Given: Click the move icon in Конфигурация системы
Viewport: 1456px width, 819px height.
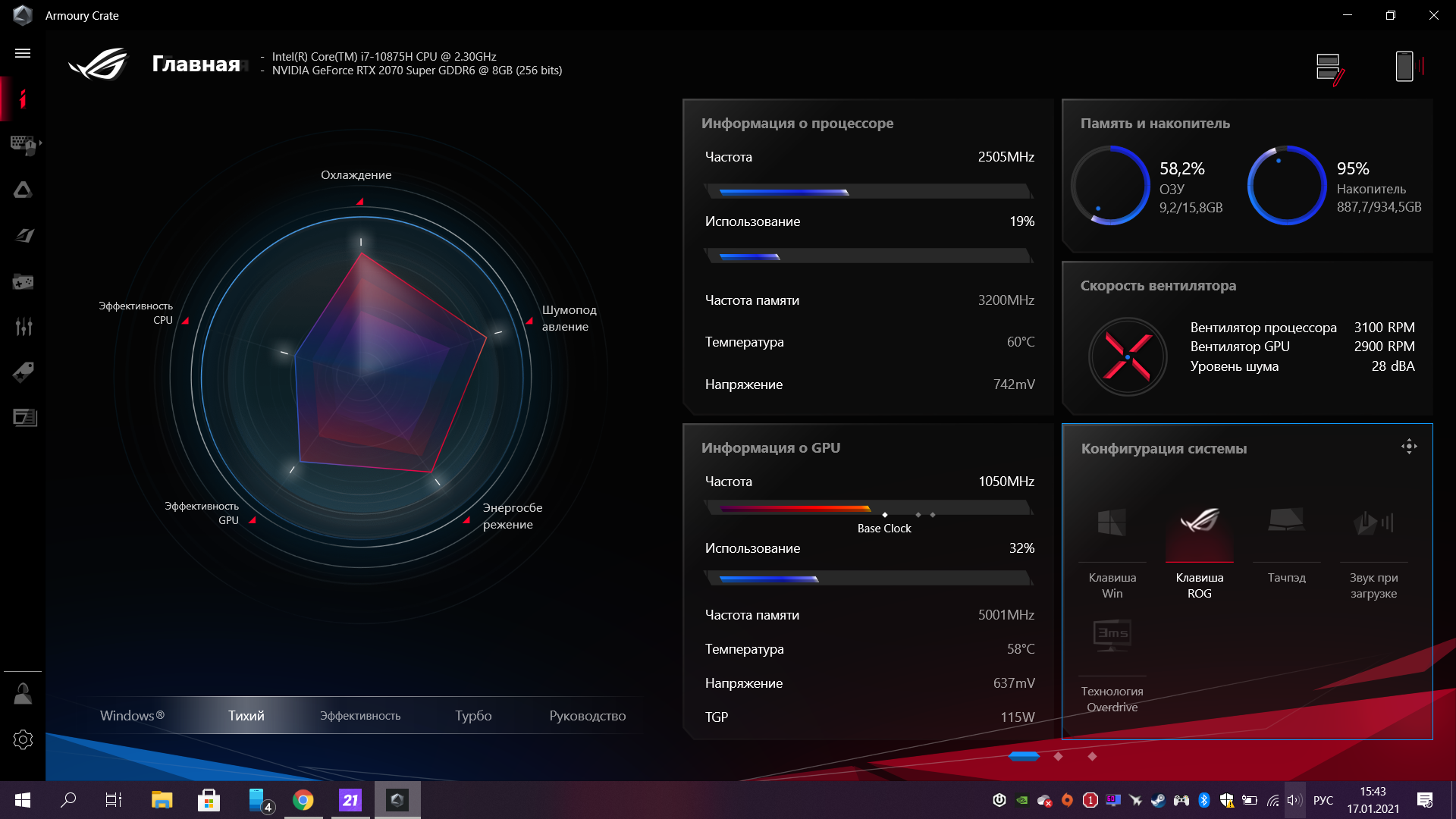Looking at the screenshot, I should click(x=1409, y=447).
